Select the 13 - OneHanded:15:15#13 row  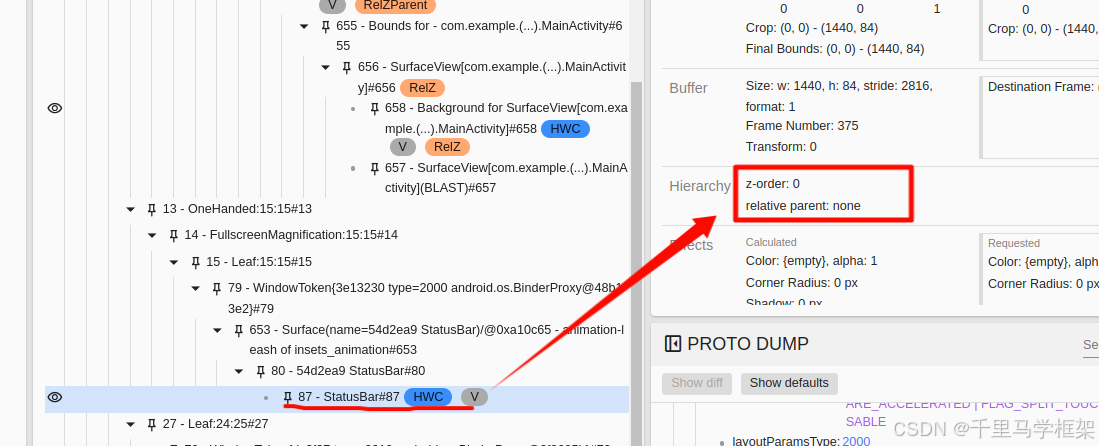[x=237, y=209]
